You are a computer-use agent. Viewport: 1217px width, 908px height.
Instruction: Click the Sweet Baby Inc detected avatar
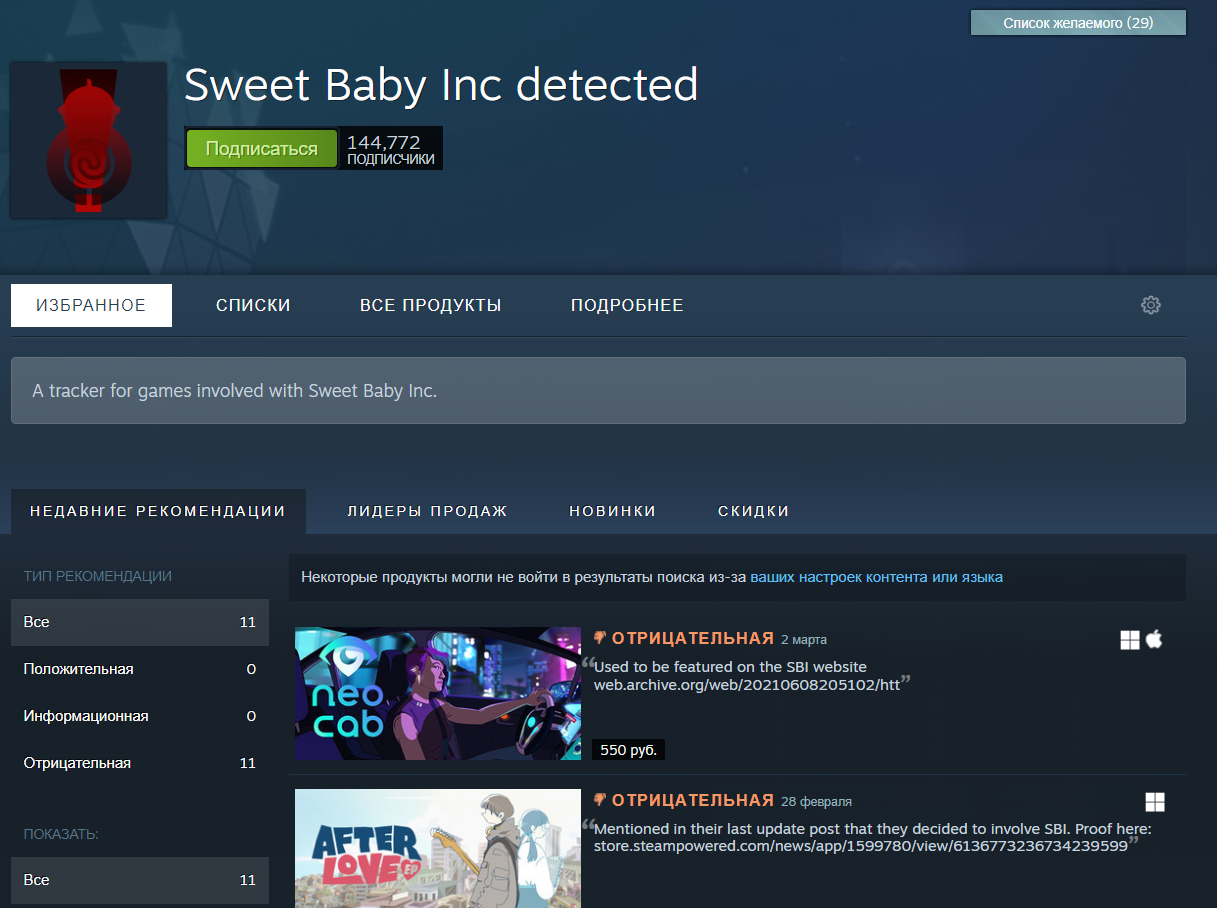89,140
